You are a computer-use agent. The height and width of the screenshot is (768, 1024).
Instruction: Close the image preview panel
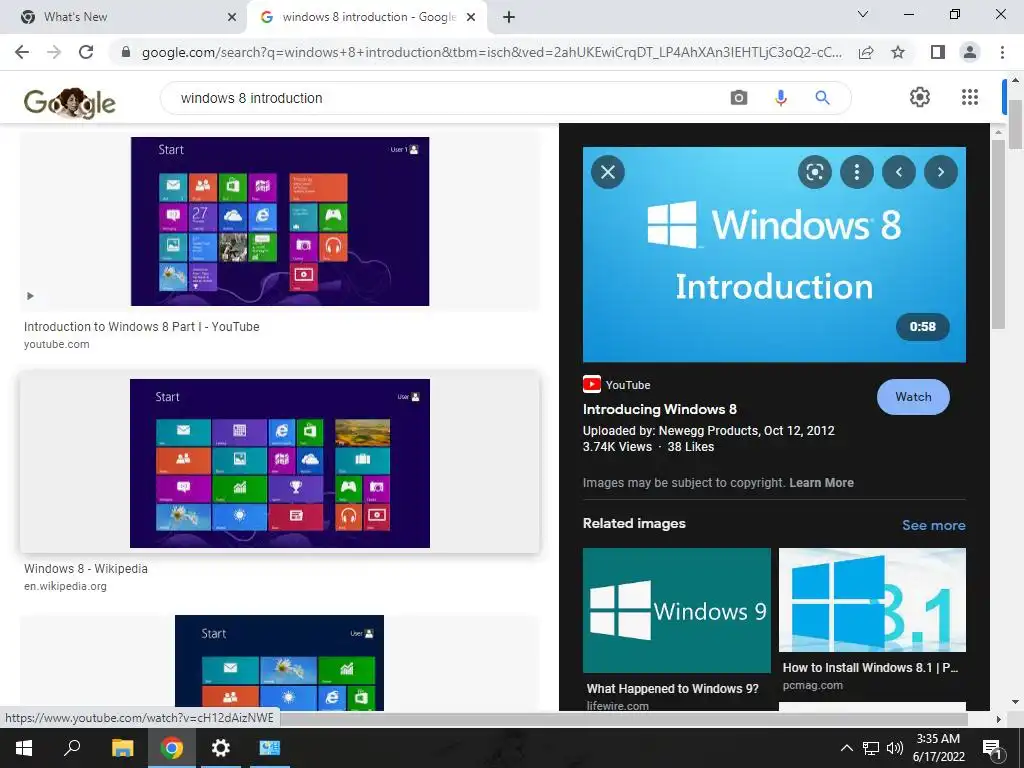coord(608,172)
